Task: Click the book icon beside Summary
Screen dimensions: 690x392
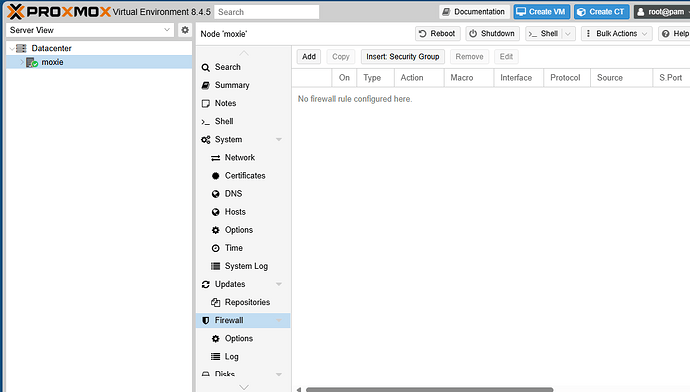Action: coord(206,85)
